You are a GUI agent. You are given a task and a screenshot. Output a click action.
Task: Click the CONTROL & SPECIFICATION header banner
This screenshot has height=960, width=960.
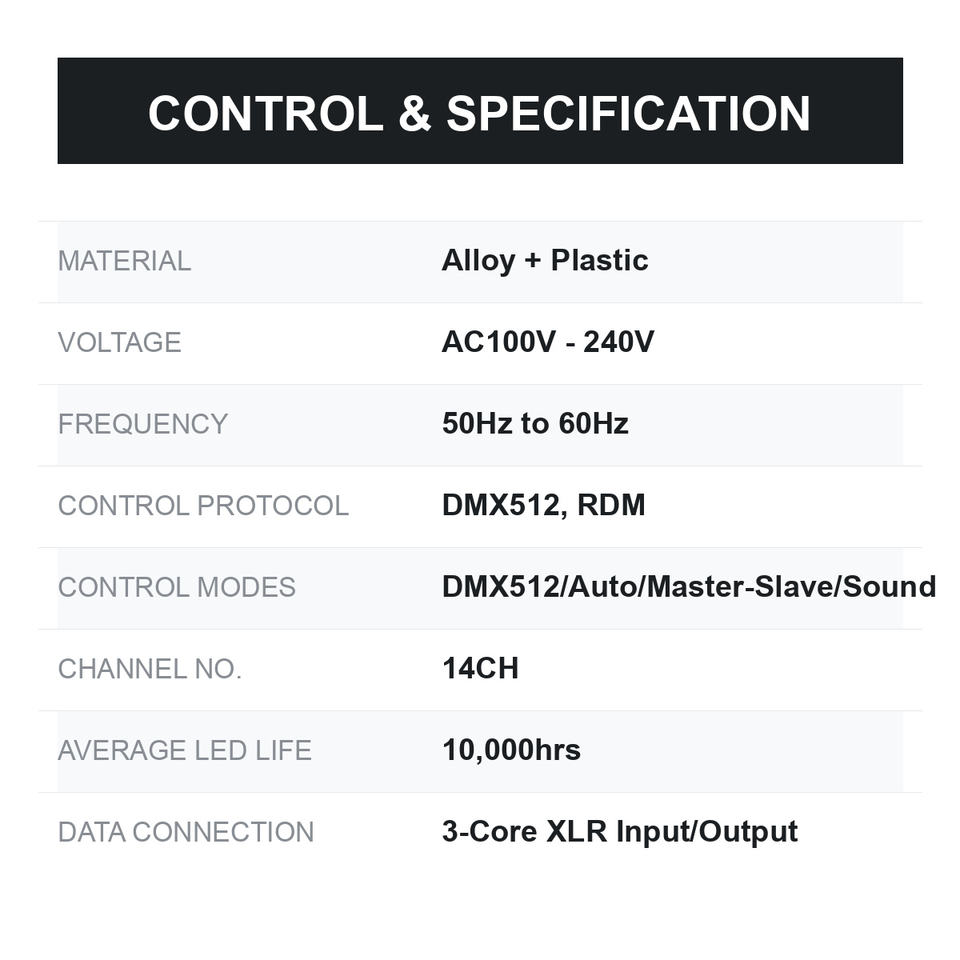(x=480, y=111)
